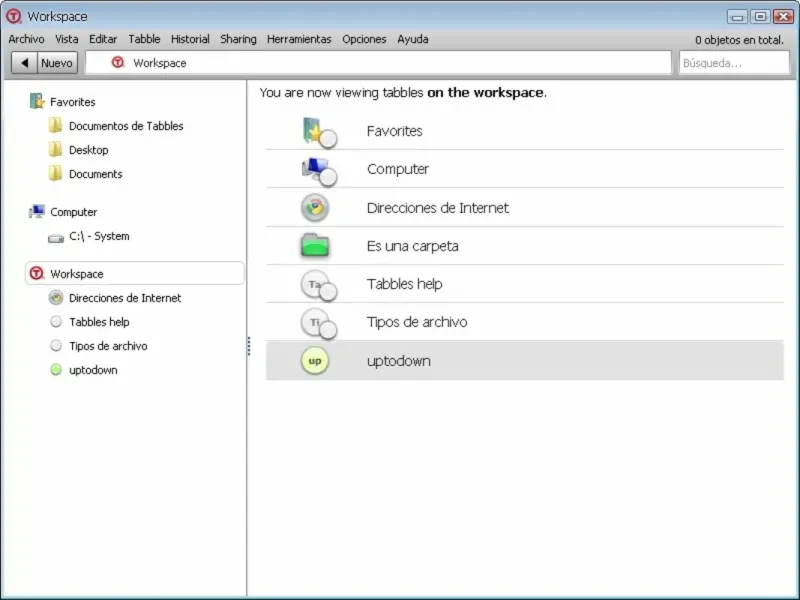Select Workspace in the sidebar tree
The height and width of the screenshot is (600, 800).
tap(135, 273)
